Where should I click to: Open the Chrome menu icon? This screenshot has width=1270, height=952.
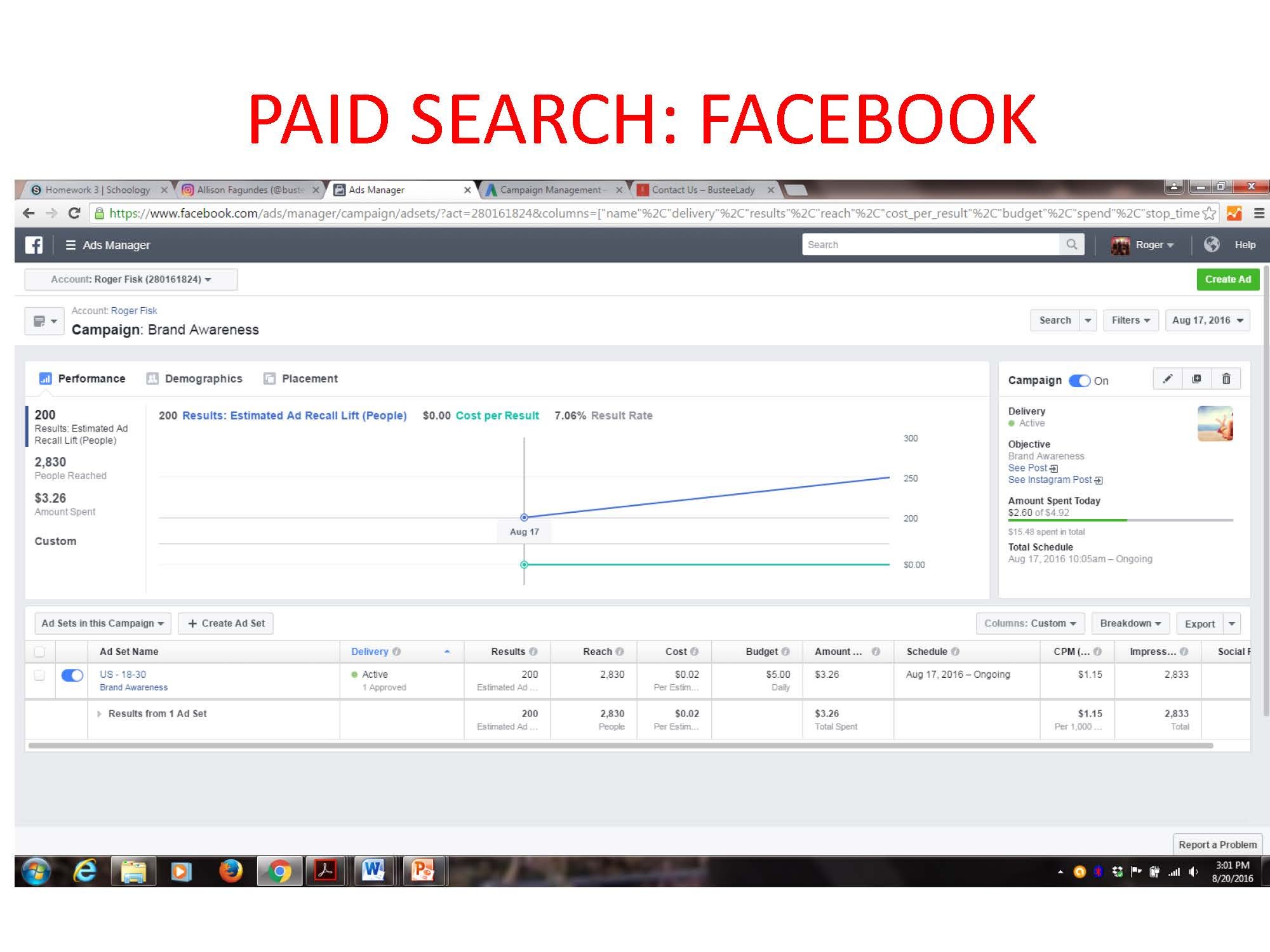click(x=1259, y=213)
